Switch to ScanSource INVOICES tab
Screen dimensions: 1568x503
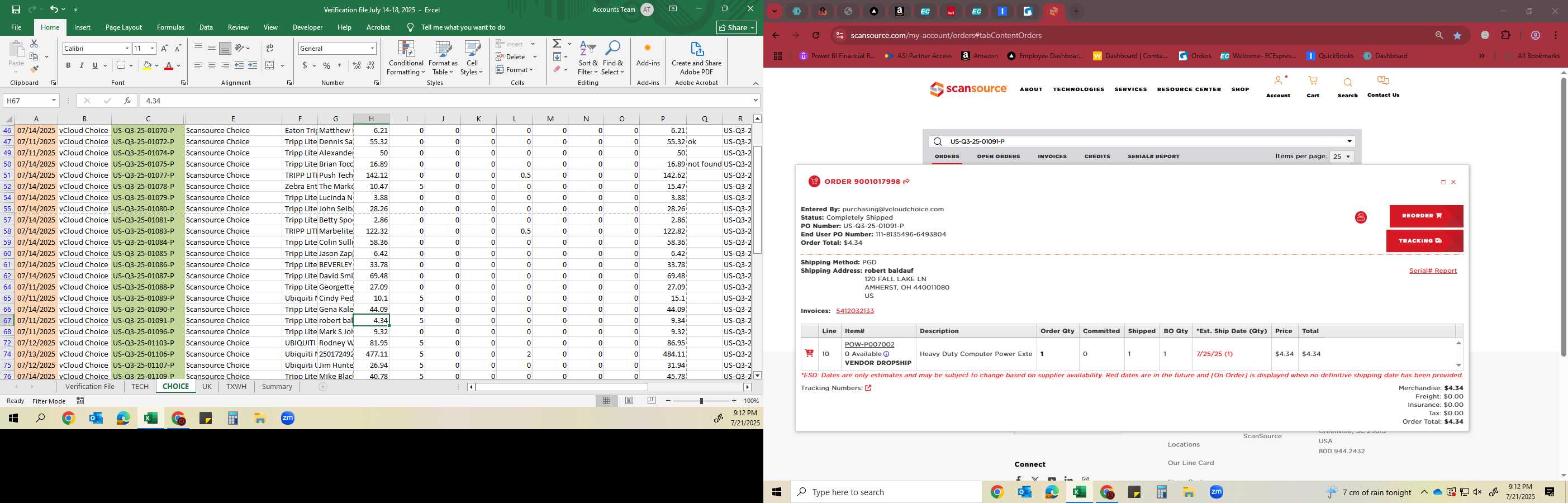click(1052, 156)
